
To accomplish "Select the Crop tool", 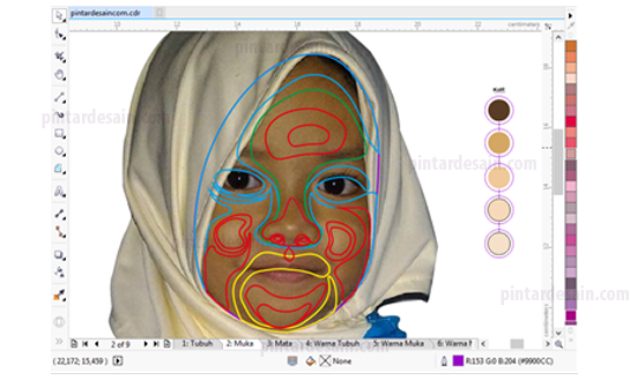I will click(60, 56).
